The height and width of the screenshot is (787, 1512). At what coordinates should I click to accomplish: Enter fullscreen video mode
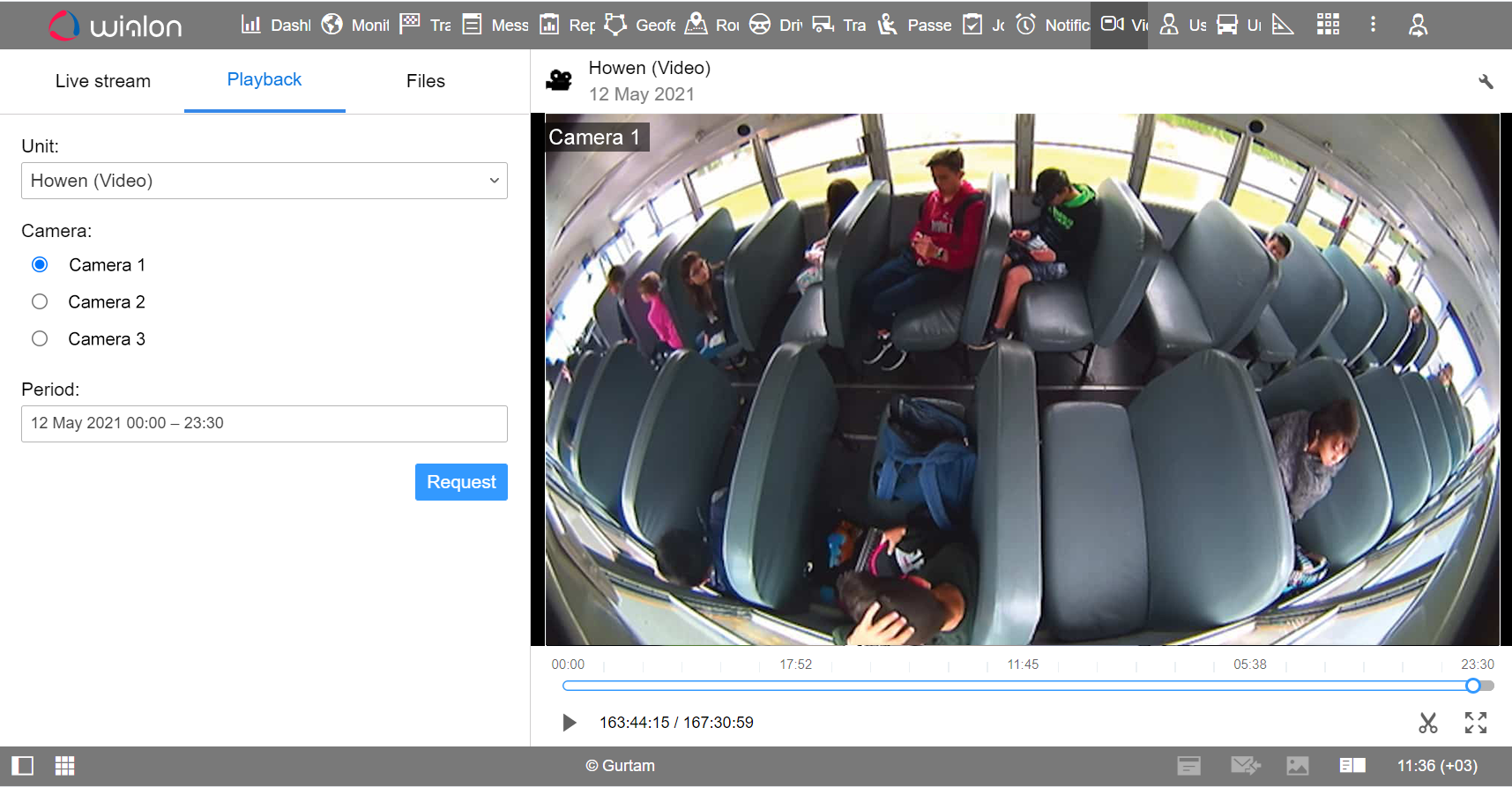pyautogui.click(x=1475, y=723)
